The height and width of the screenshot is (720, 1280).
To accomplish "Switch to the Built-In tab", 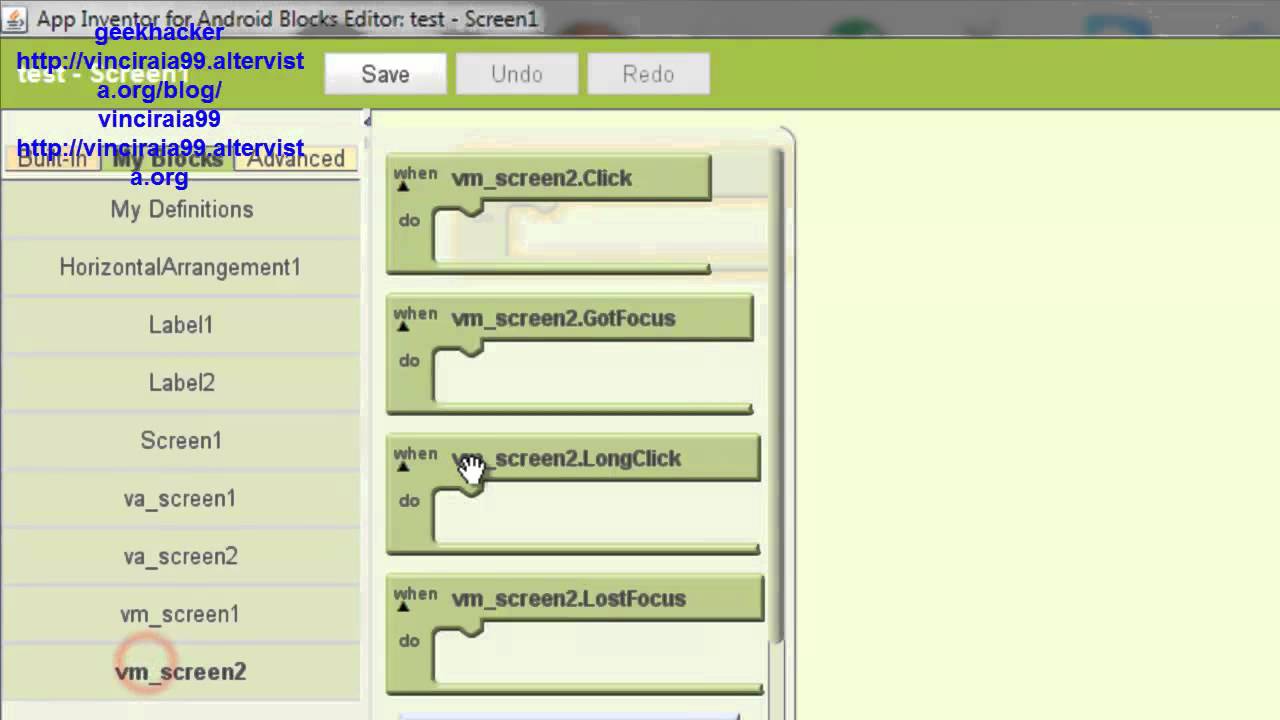I will click(52, 159).
